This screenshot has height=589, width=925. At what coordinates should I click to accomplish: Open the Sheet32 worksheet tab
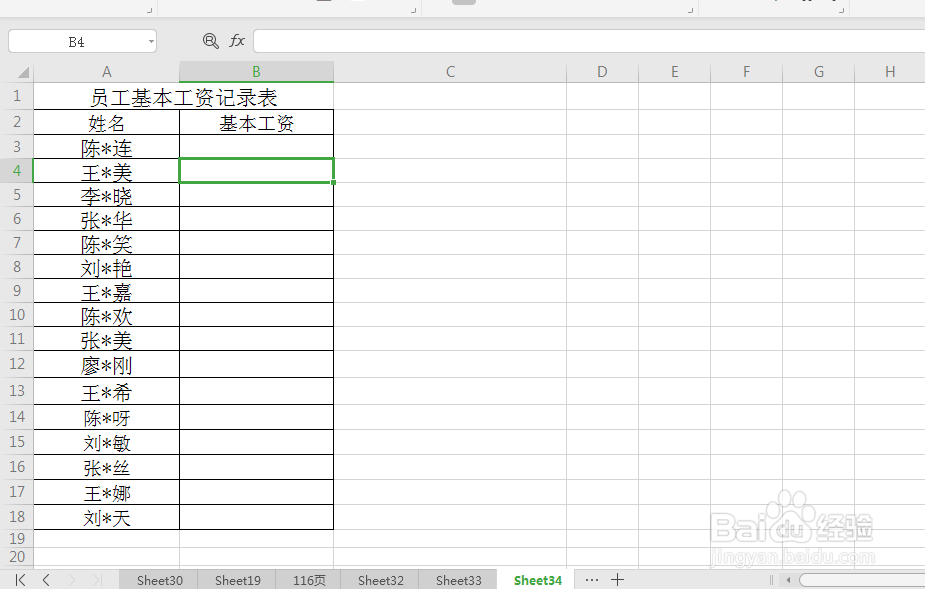pyautogui.click(x=380, y=579)
